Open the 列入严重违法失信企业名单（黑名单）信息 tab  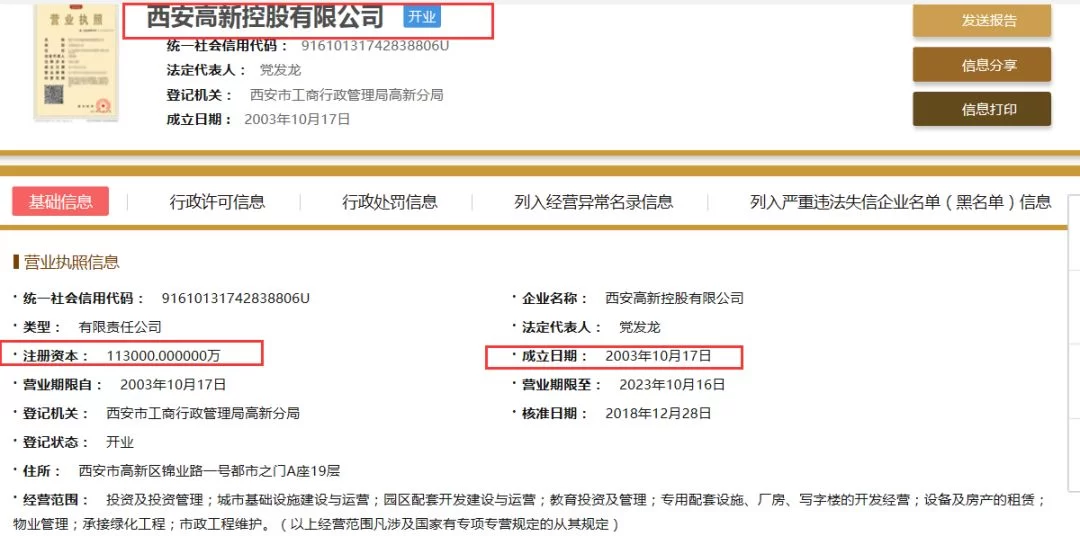coord(900,202)
